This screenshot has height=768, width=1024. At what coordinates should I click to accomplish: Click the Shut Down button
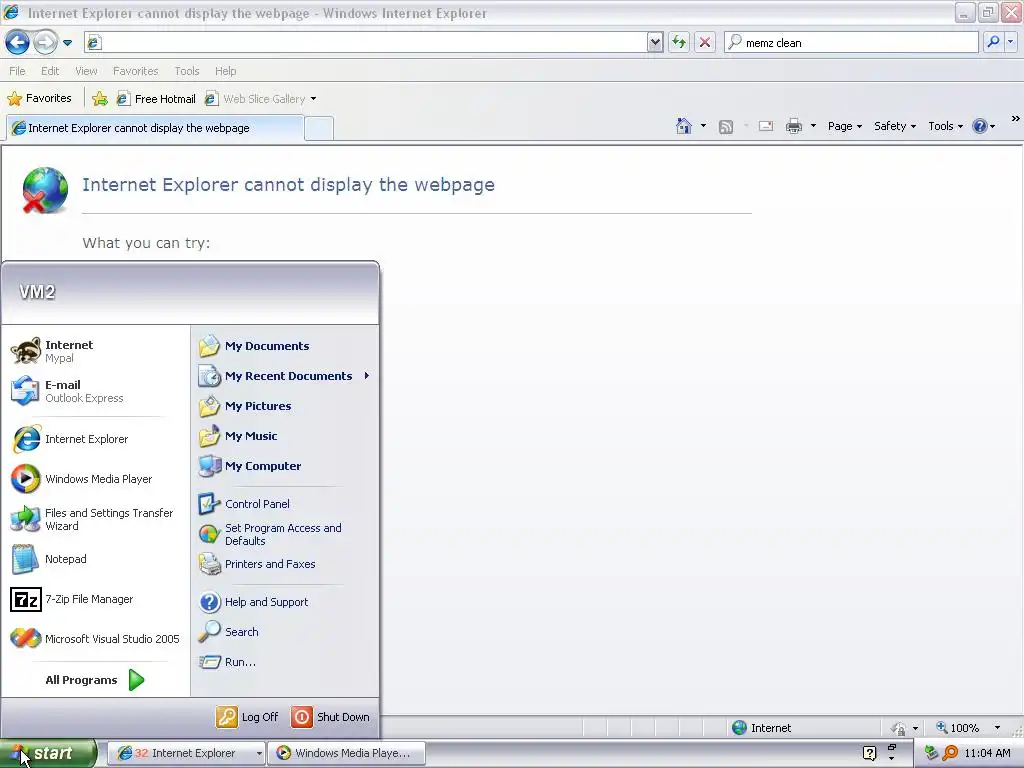click(330, 717)
